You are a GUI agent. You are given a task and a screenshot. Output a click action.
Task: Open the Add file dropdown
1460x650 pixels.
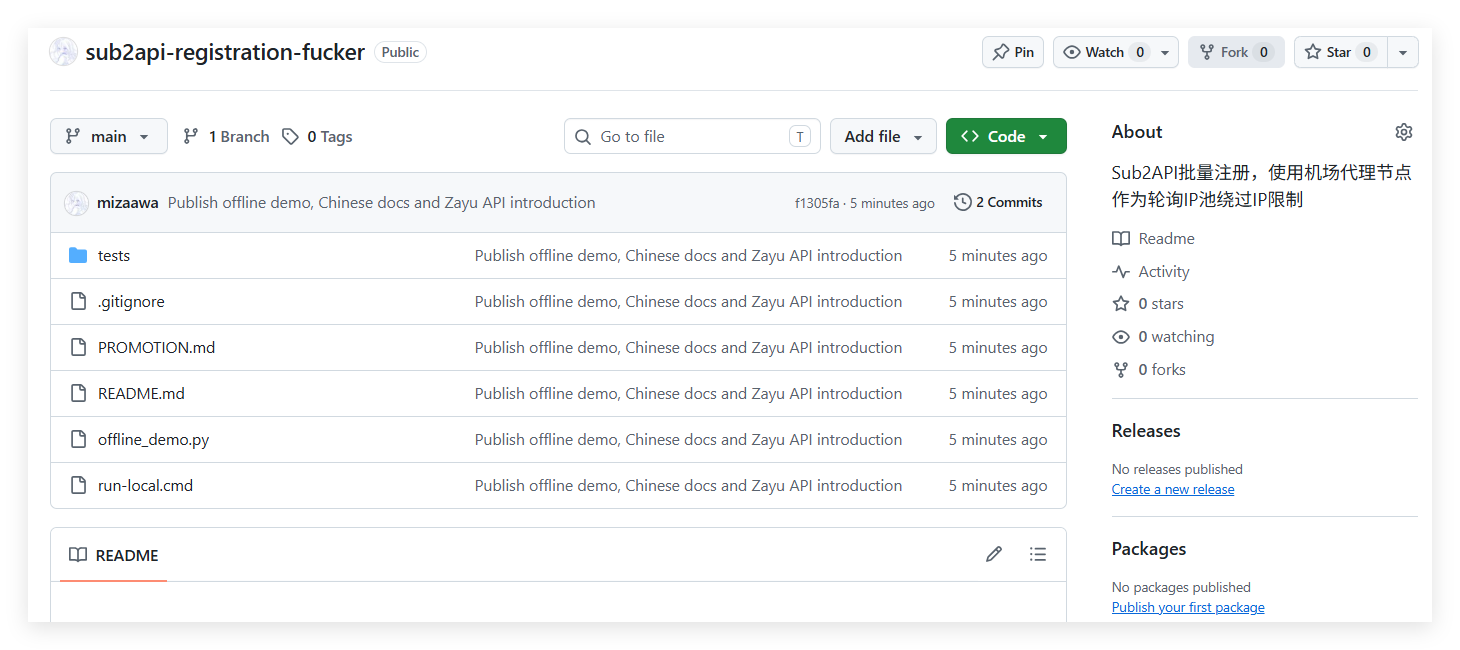[x=883, y=136]
